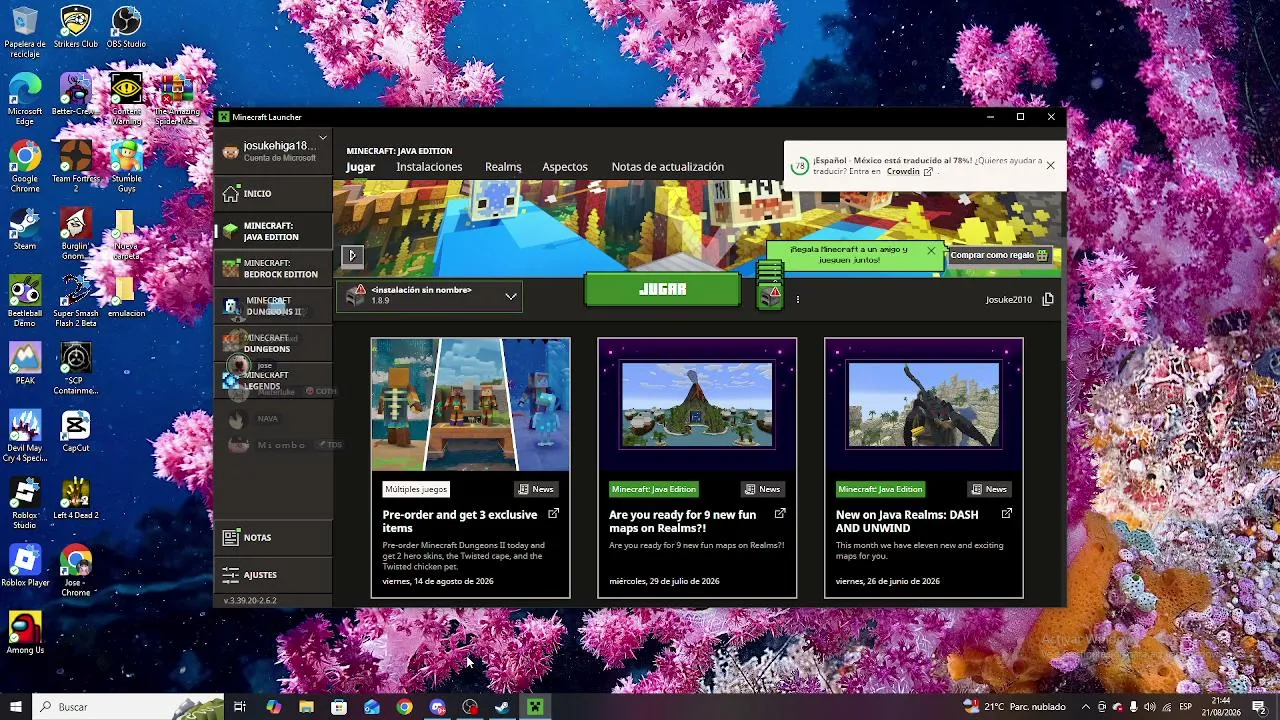Open the taskbar weather widget 21°C
Screen dimensions: 1280x720
tap(1014, 707)
